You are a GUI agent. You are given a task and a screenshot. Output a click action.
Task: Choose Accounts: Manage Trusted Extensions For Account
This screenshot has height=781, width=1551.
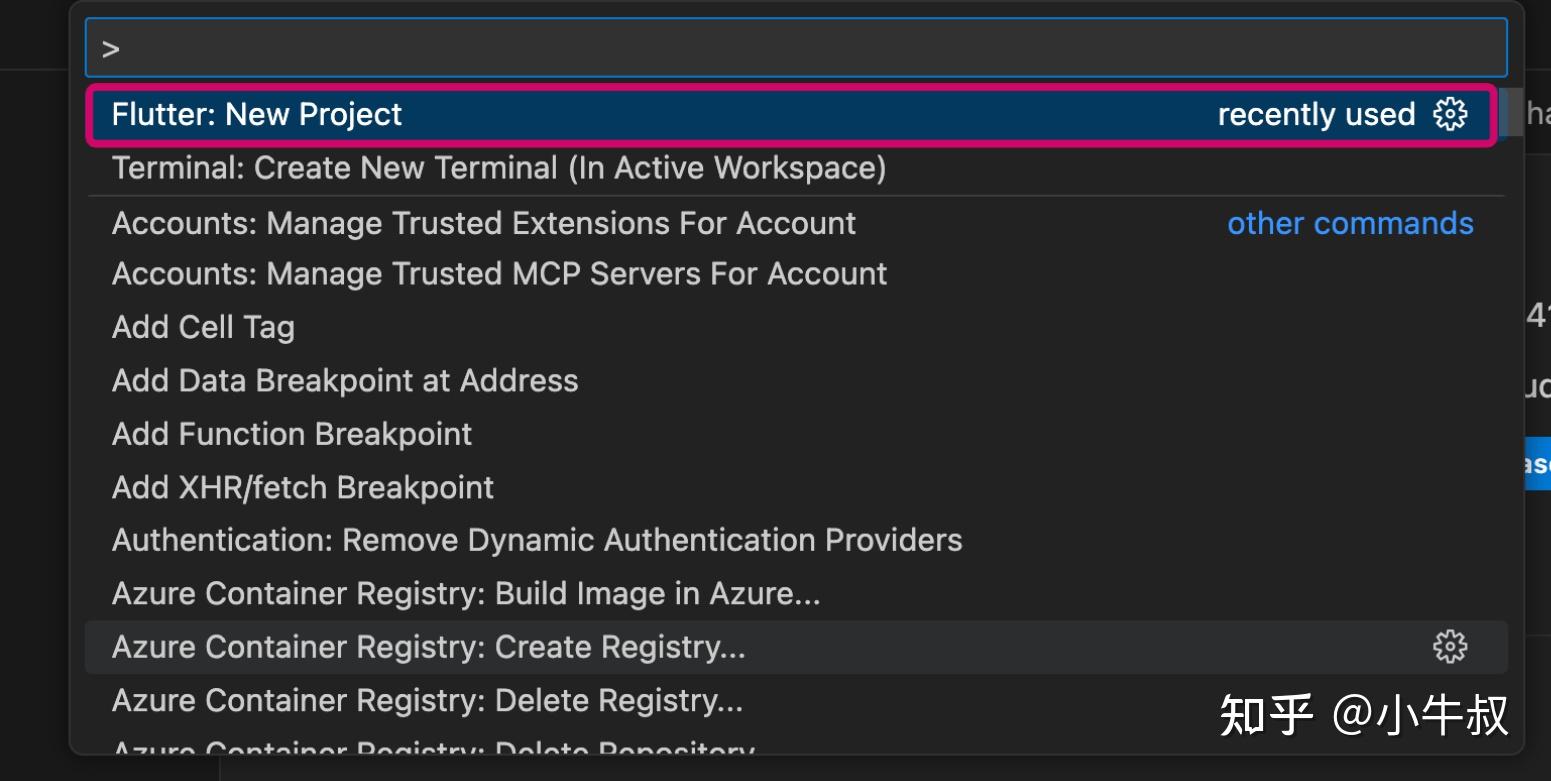[x=483, y=222]
